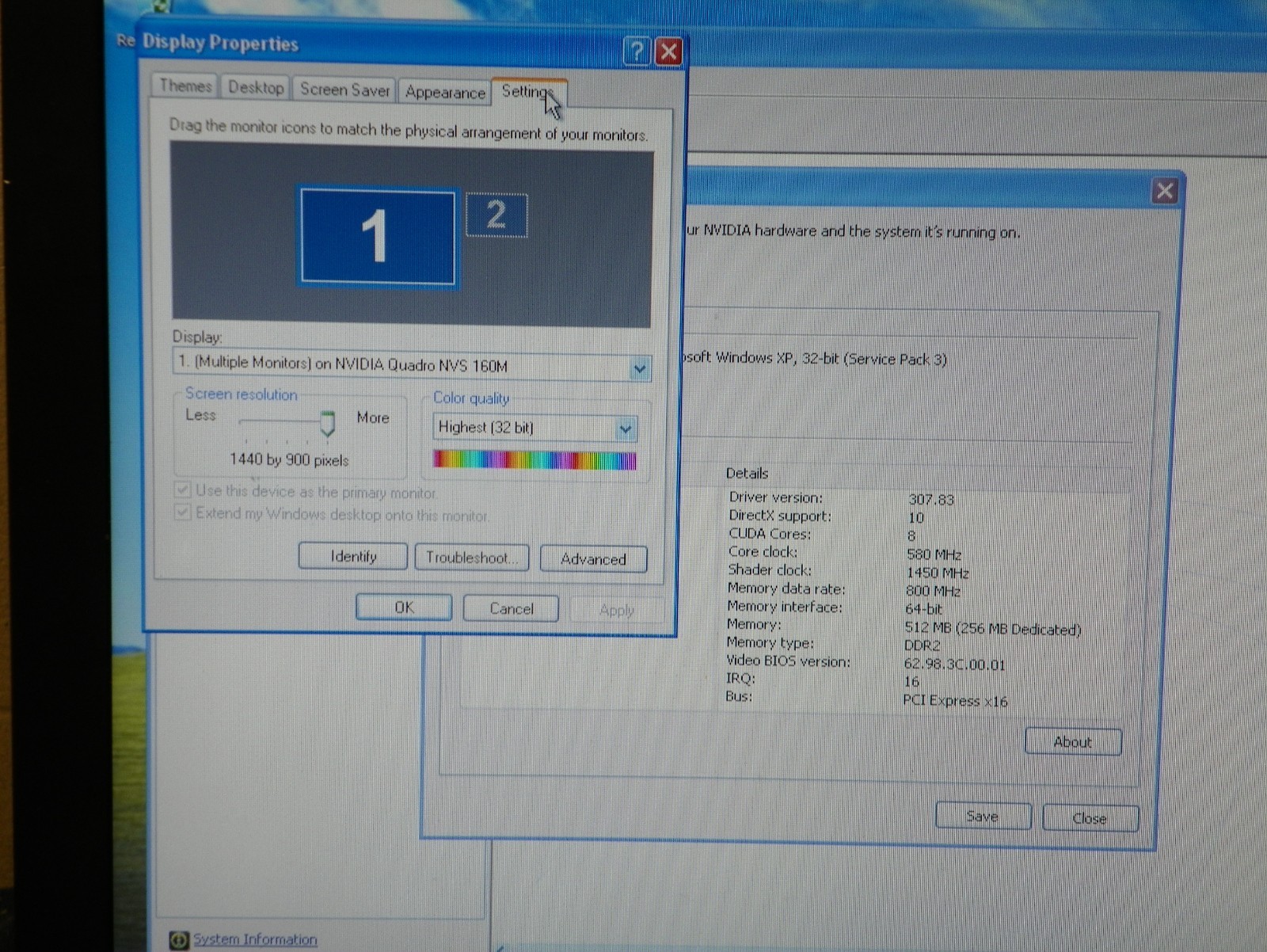Open the Screen Saver tab
1267x952 pixels.
344,89
